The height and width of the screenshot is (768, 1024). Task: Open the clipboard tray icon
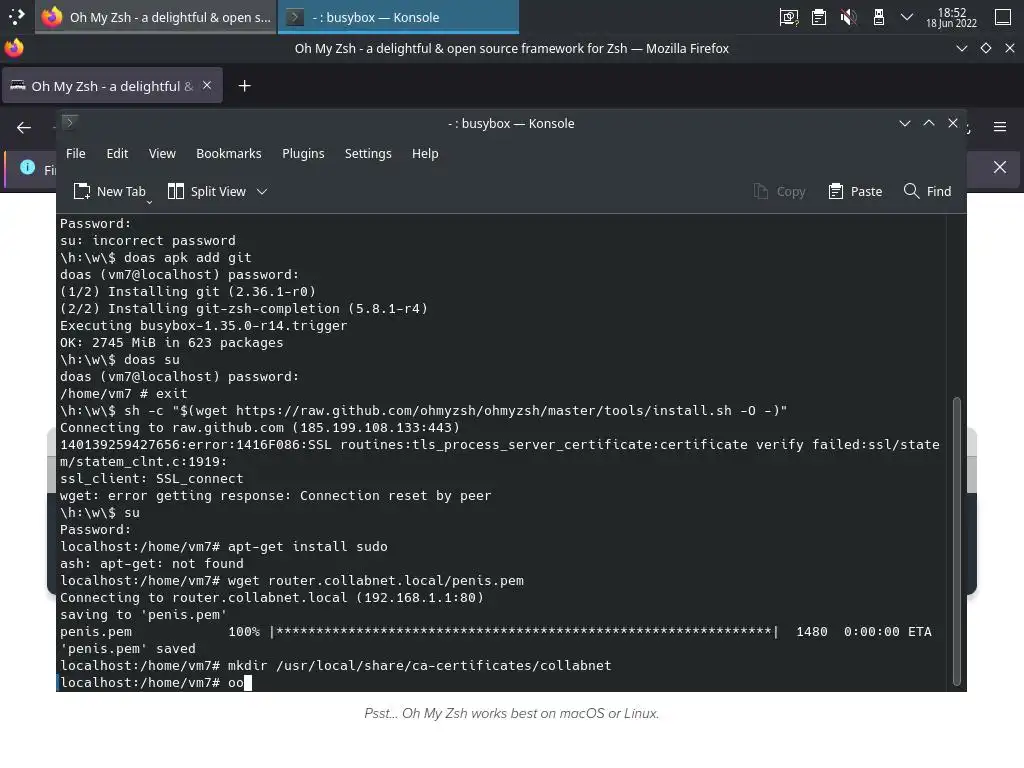[819, 17]
